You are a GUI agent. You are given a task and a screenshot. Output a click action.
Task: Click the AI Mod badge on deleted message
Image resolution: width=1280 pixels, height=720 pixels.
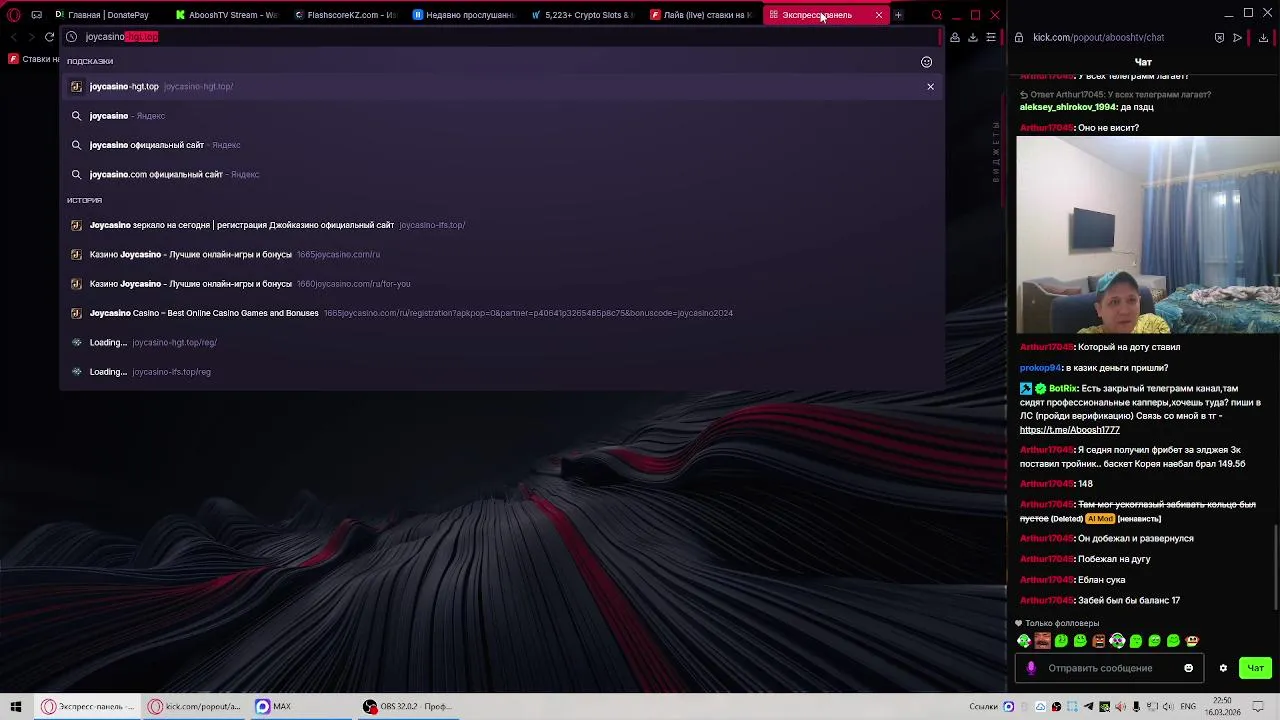[x=1100, y=519]
